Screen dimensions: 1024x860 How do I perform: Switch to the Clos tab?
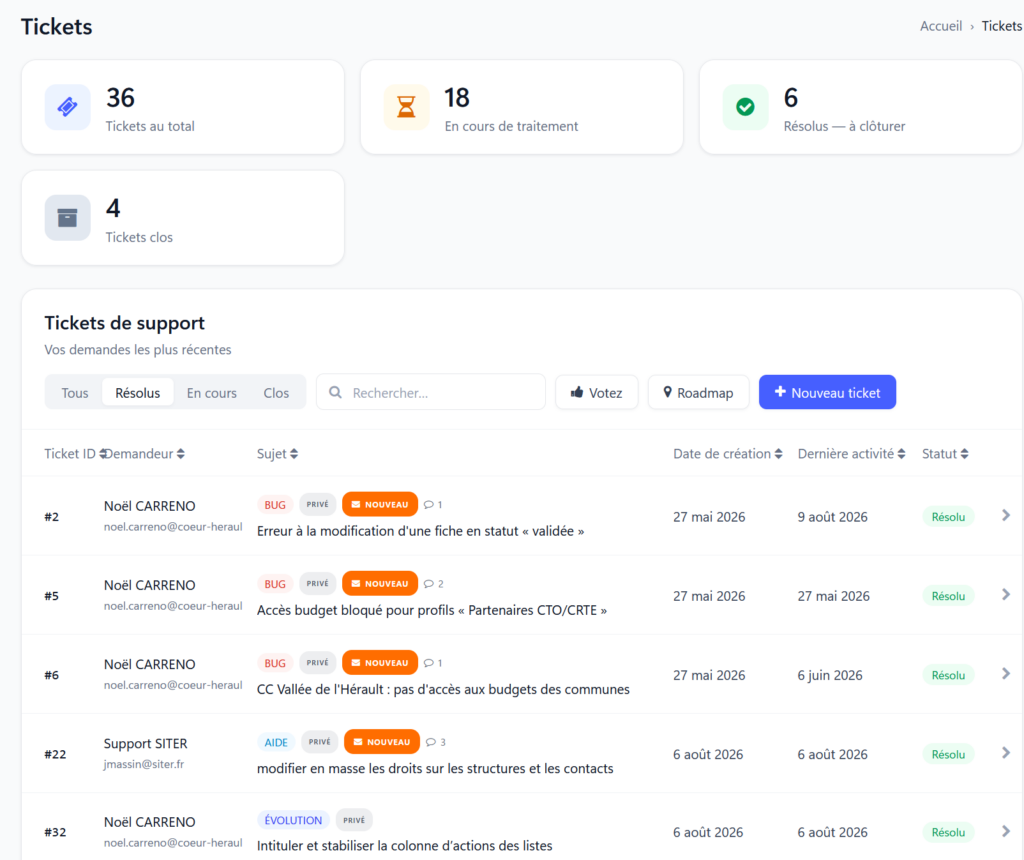(276, 392)
